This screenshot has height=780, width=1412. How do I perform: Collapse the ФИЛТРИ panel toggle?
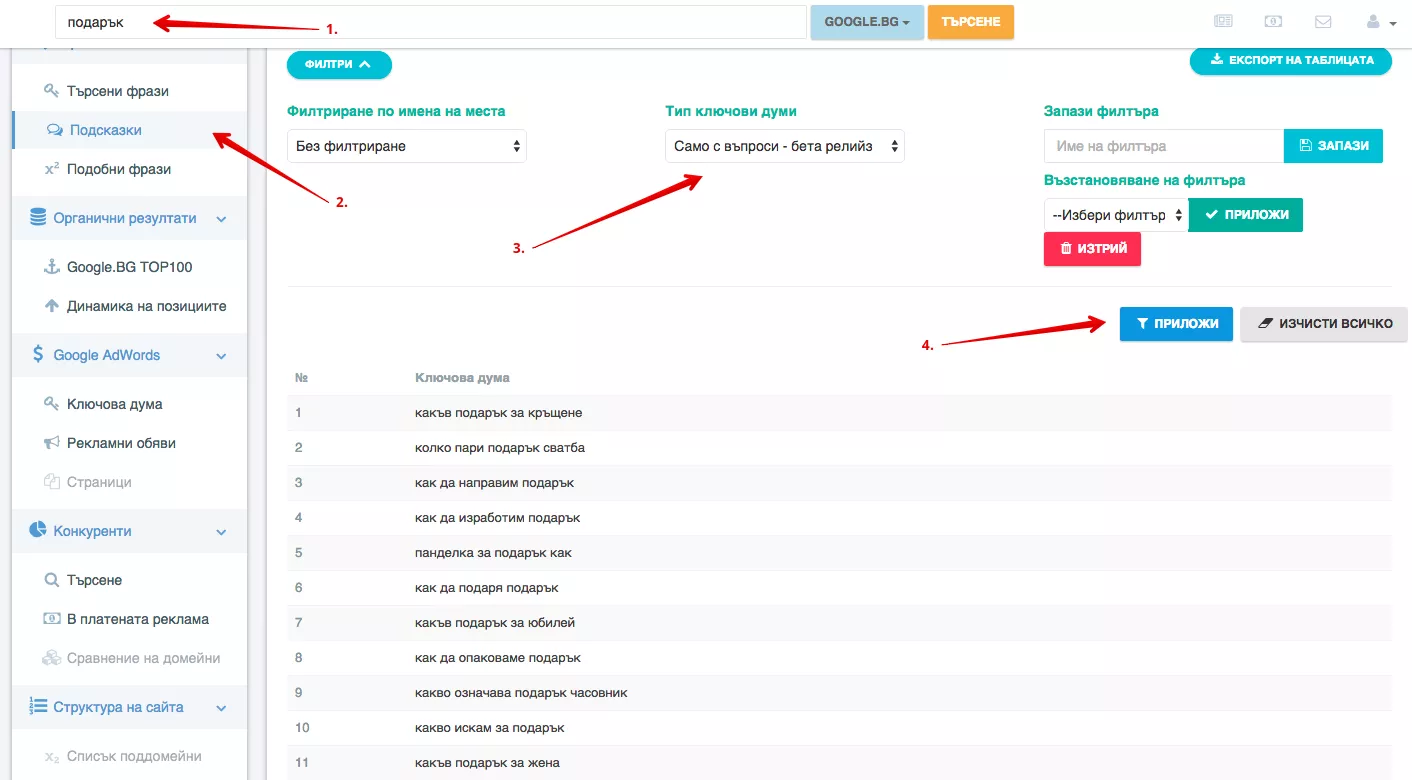pyautogui.click(x=339, y=64)
